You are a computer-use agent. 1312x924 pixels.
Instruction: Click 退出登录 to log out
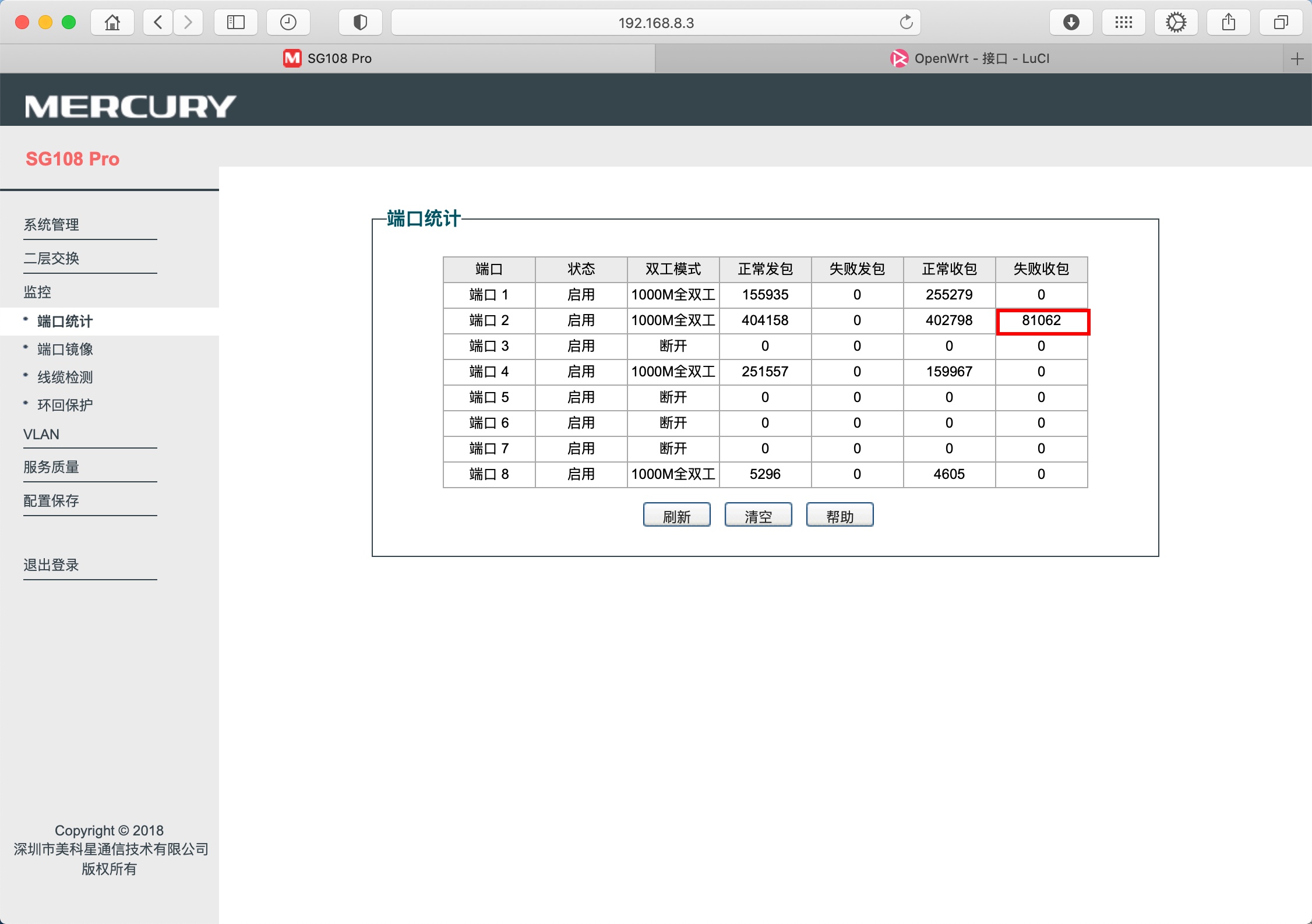click(50, 565)
